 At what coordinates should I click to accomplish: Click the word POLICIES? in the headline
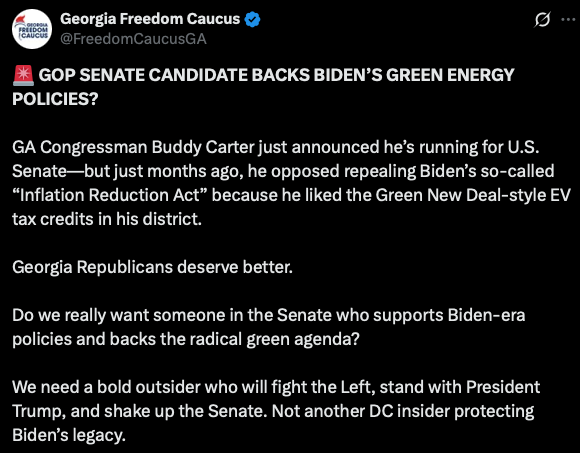pyautogui.click(x=55, y=99)
